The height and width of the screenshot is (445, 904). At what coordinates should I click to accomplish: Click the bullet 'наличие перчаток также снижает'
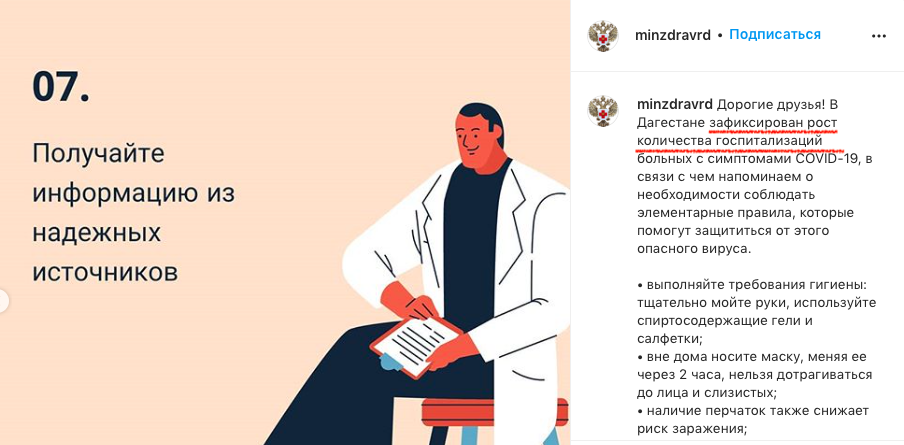pos(753,420)
